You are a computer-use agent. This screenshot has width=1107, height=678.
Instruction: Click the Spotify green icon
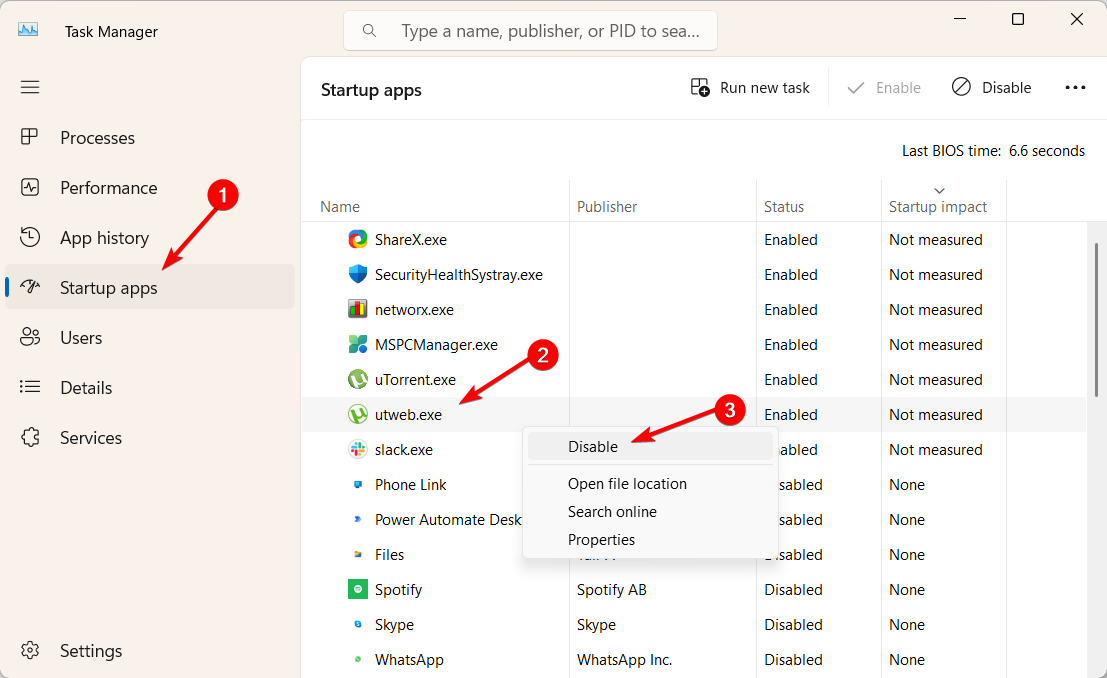(358, 589)
